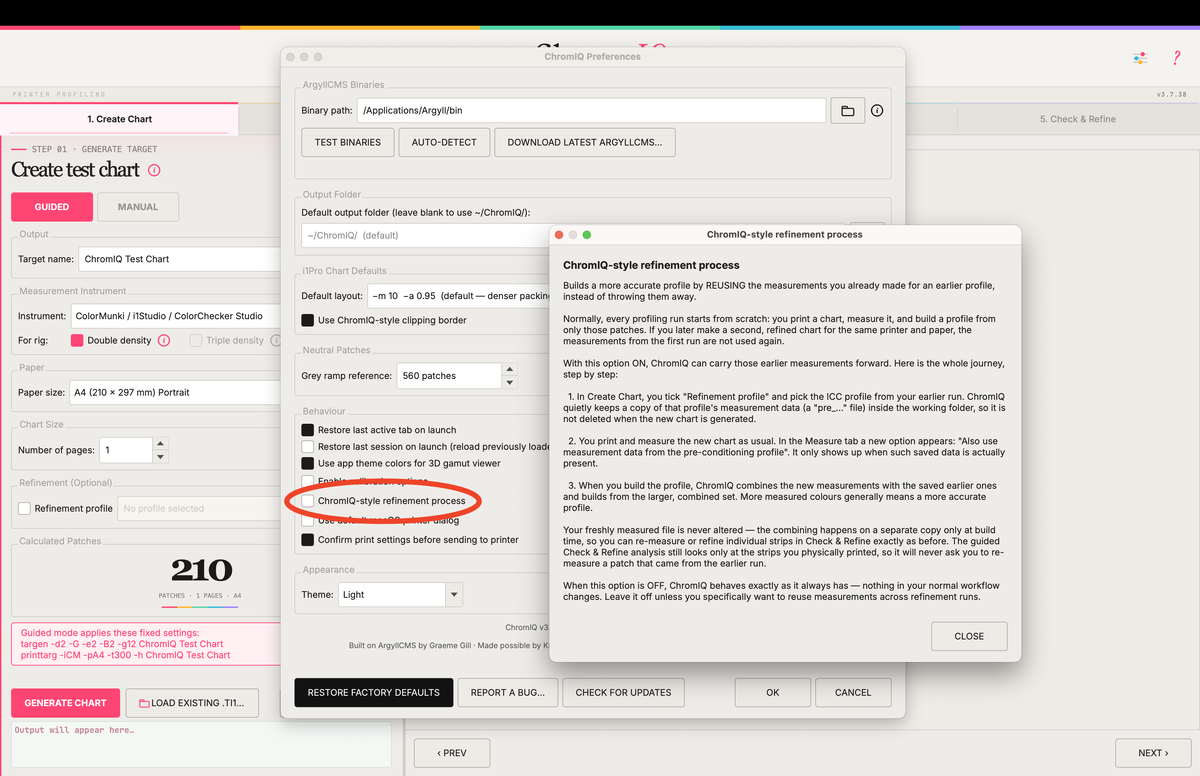Go to PREV step

point(452,753)
